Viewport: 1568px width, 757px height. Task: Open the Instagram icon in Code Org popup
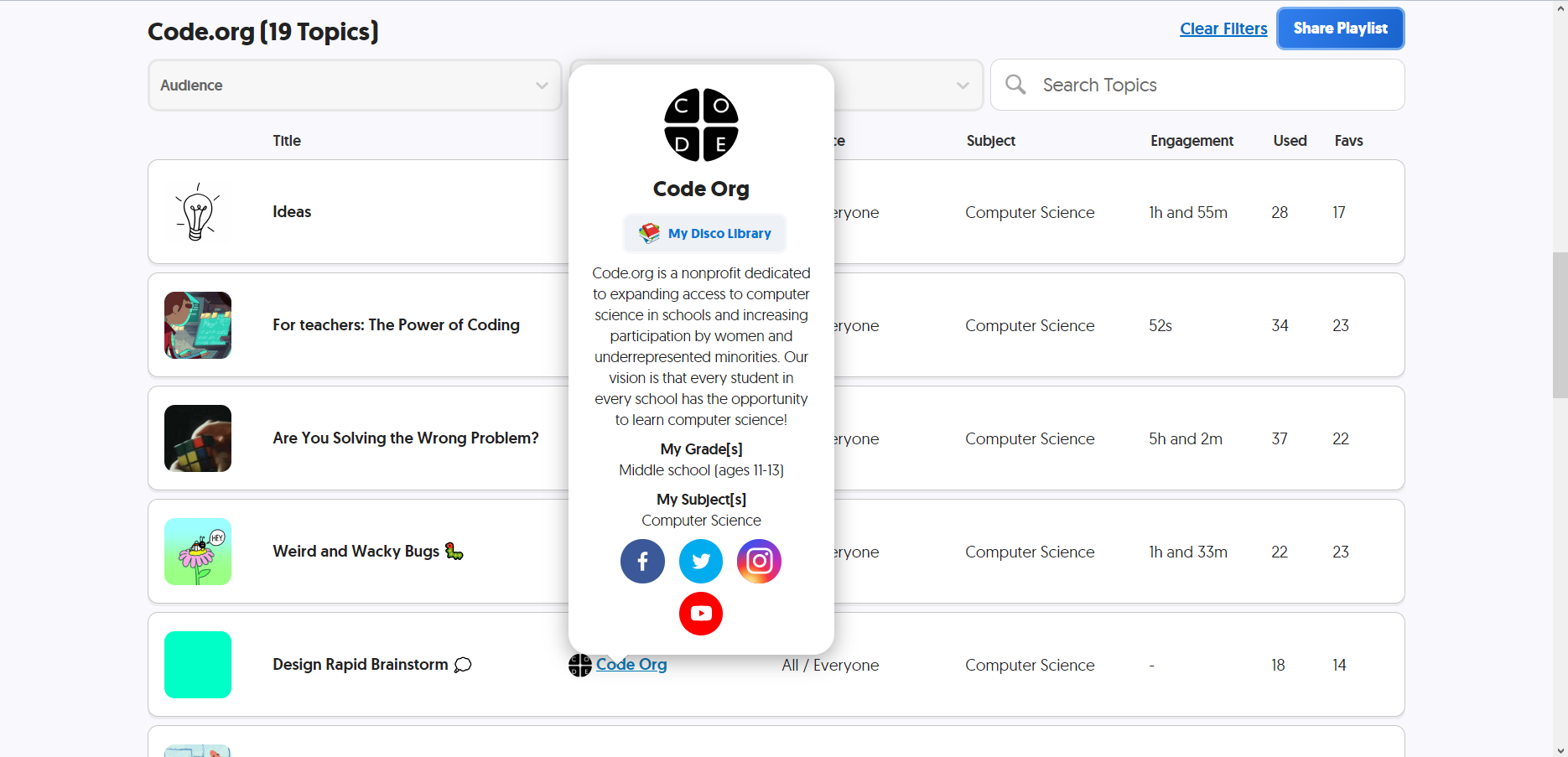point(759,561)
